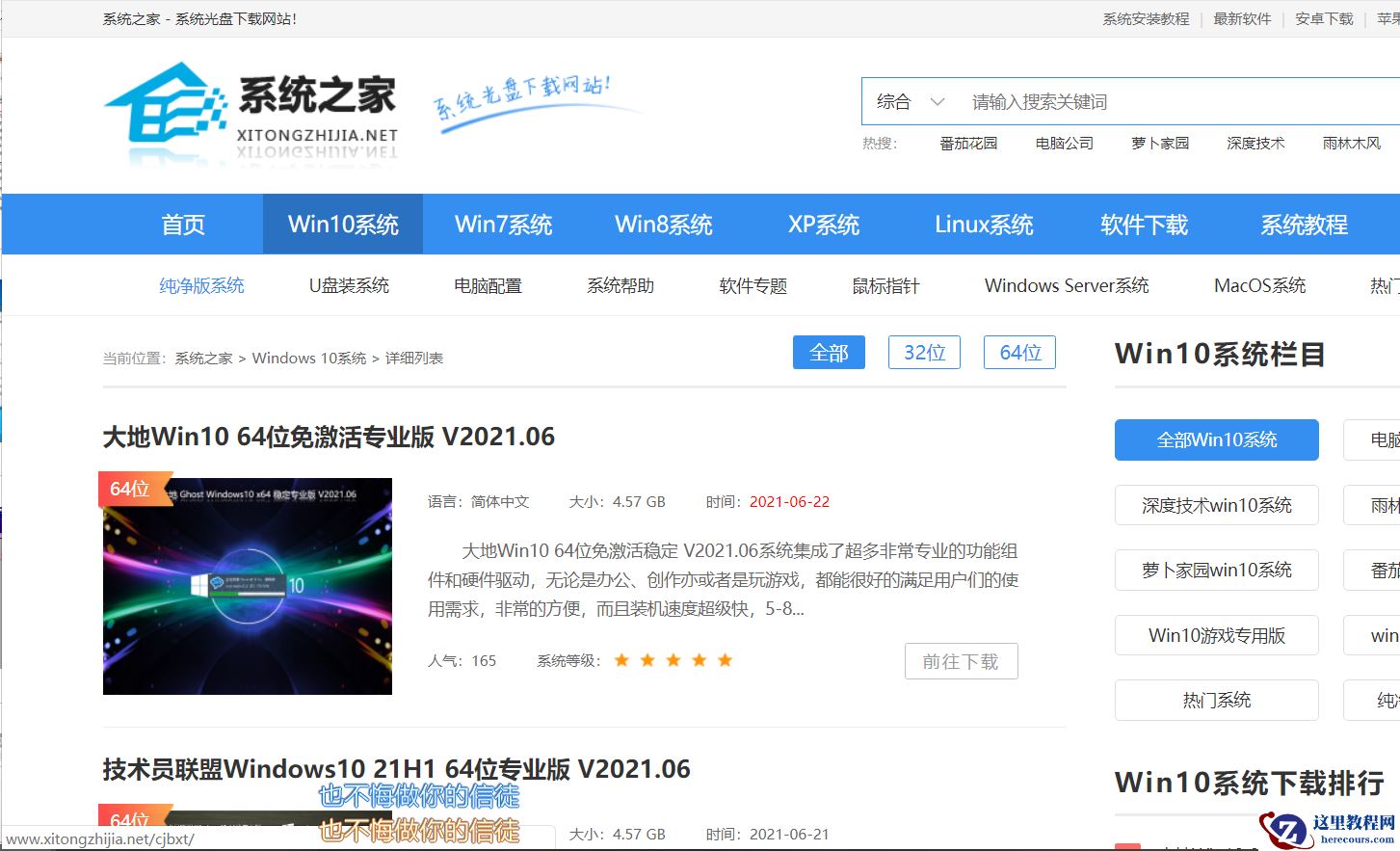
Task: Switch to the Win7系统 menu tab
Action: [x=504, y=224]
